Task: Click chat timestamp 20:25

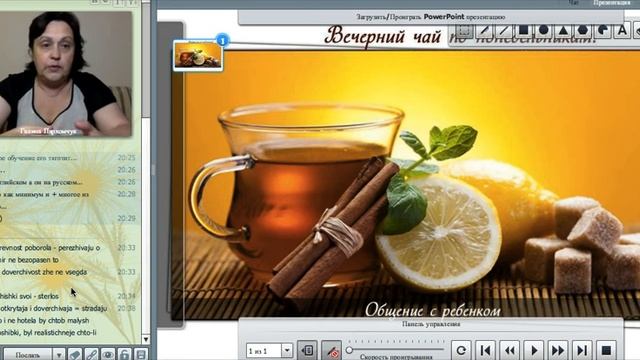Action: point(126,158)
